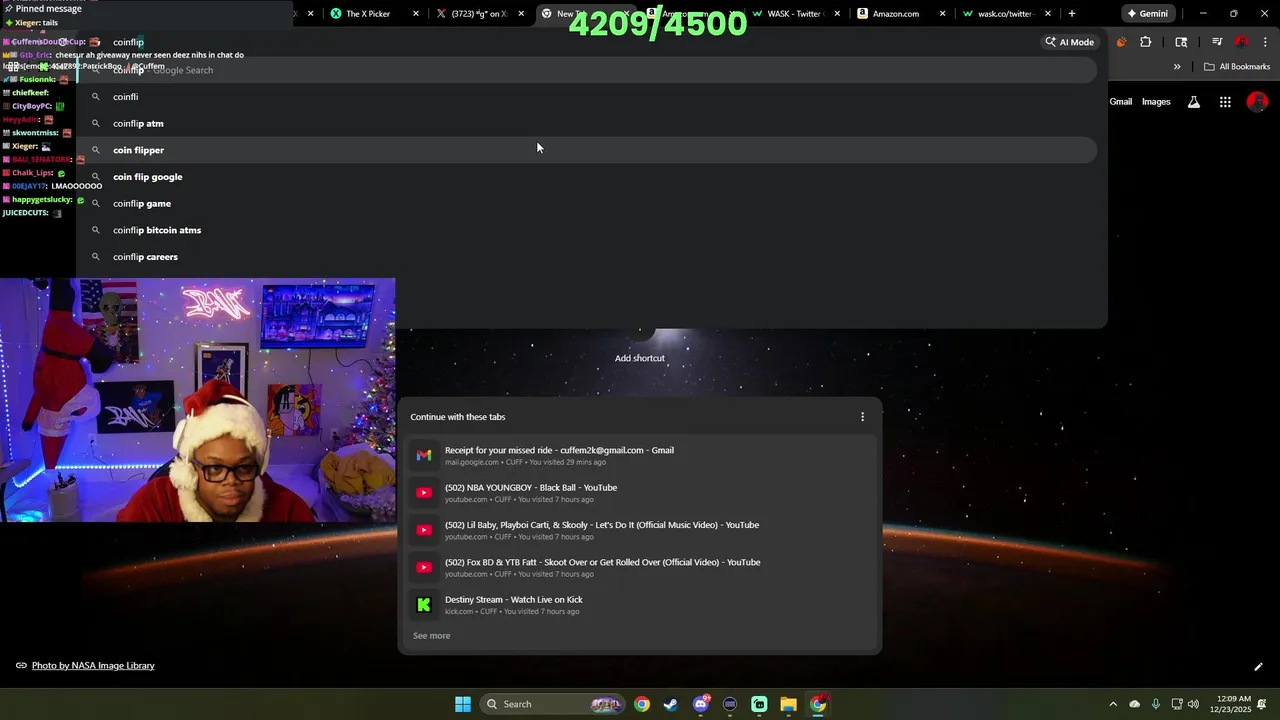Open the Receipt for your missed ride entry
The image size is (1280, 720).
(x=640, y=455)
